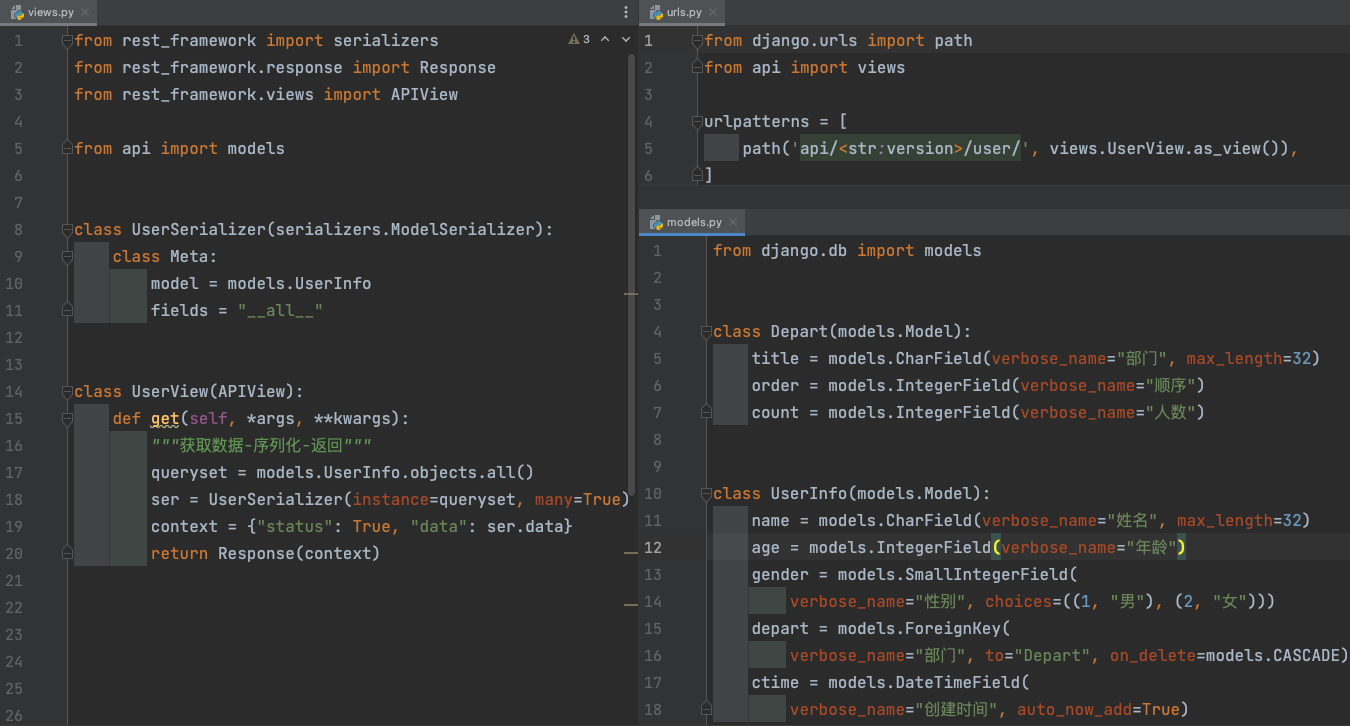Click the Python file icon on models.py tab
1350x726 pixels.
[656, 222]
